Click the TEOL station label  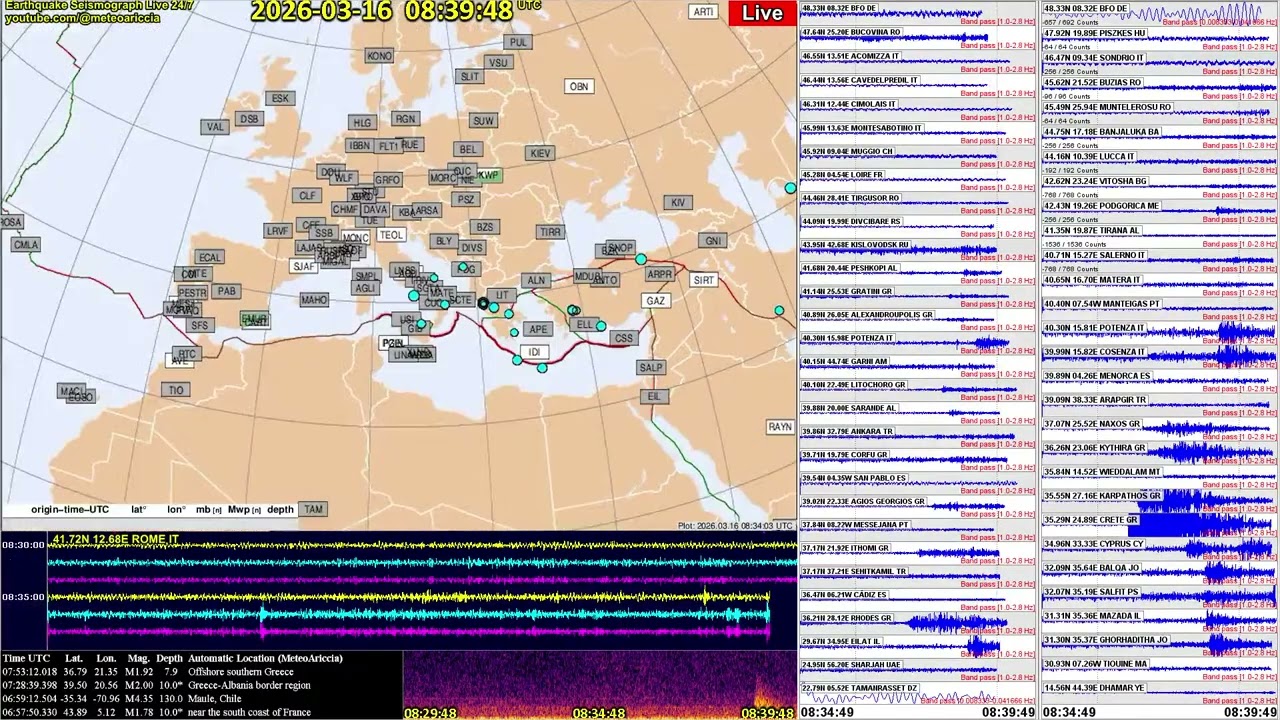tap(391, 235)
